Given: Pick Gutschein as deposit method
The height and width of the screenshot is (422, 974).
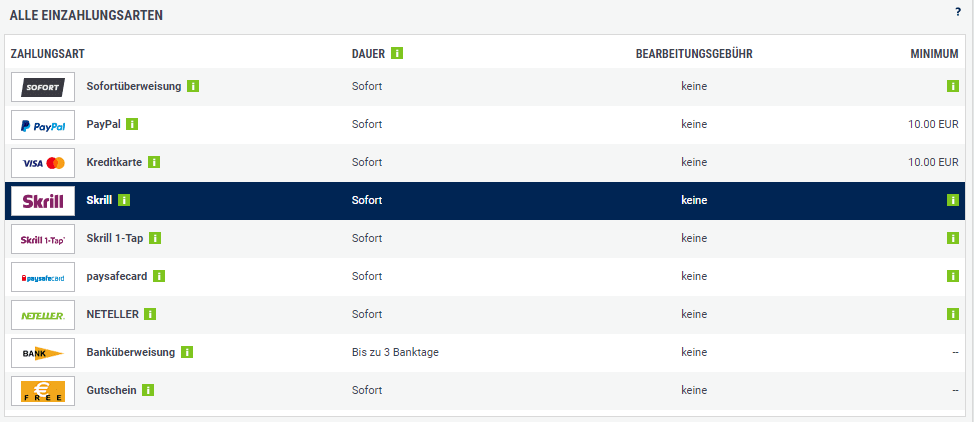Looking at the screenshot, I should click(x=112, y=391).
